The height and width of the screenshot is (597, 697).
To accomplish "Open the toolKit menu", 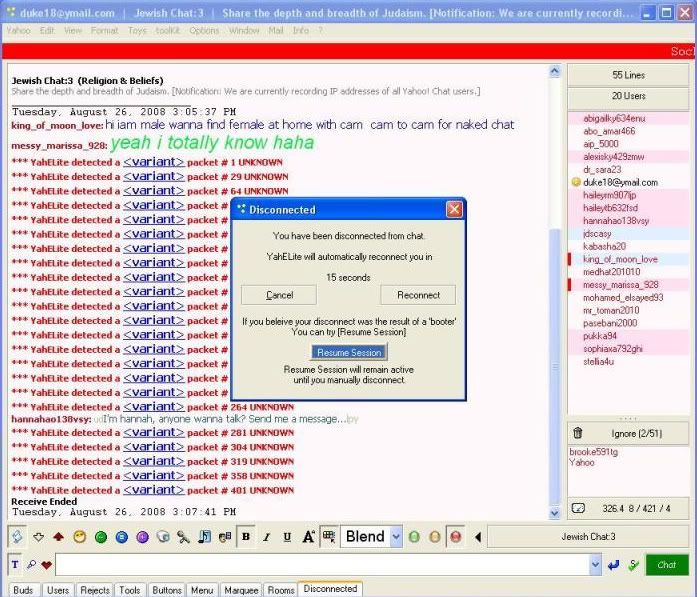I will 168,30.
